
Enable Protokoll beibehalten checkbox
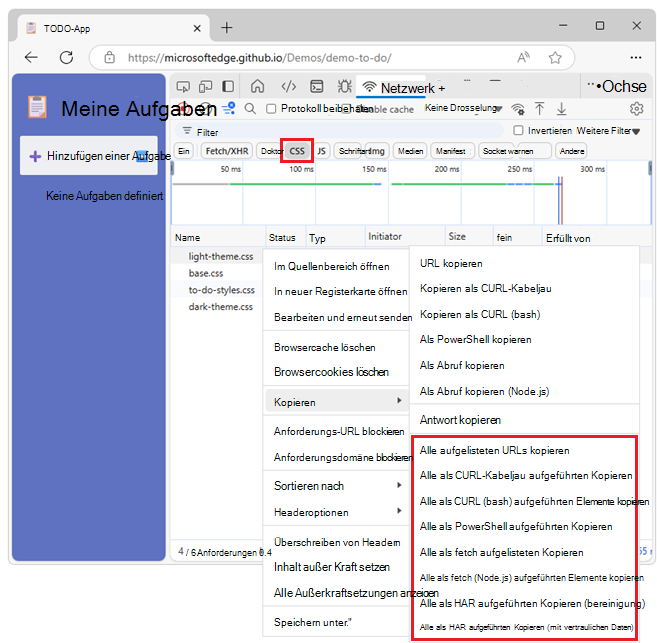pyautogui.click(x=271, y=109)
